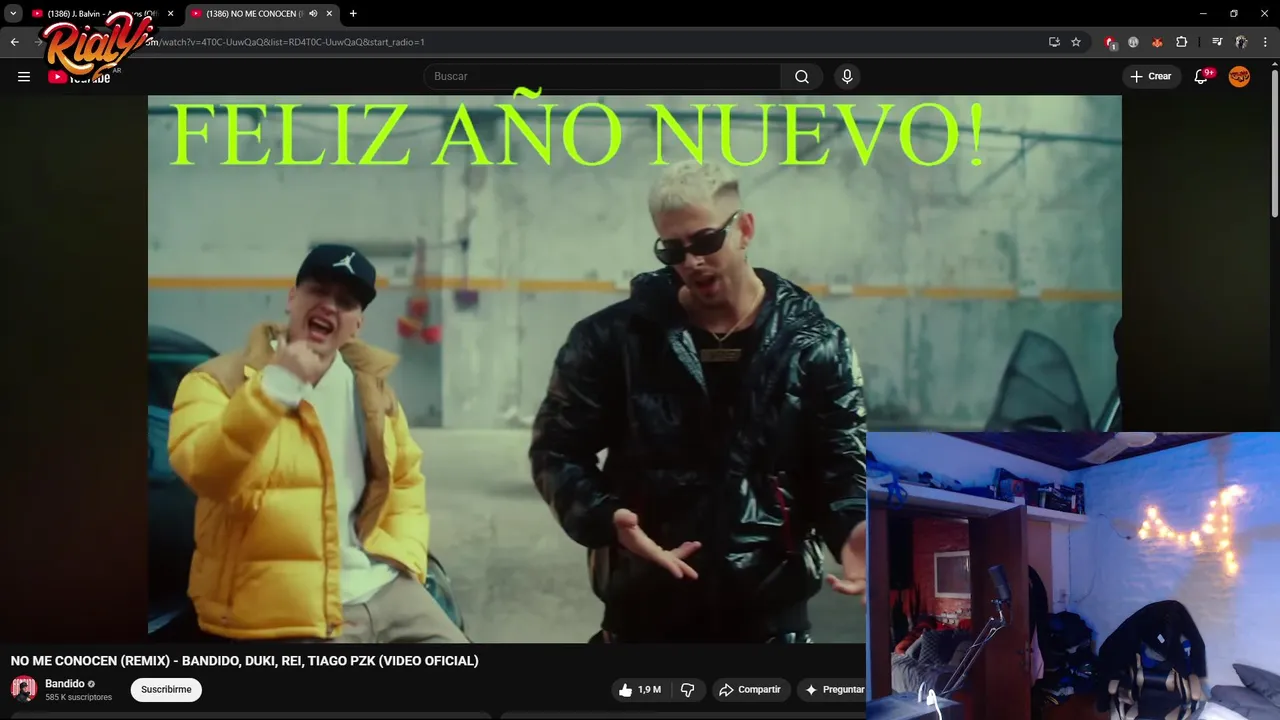Start voice search with microphone icon
The width and height of the screenshot is (1280, 720).
[x=847, y=77]
